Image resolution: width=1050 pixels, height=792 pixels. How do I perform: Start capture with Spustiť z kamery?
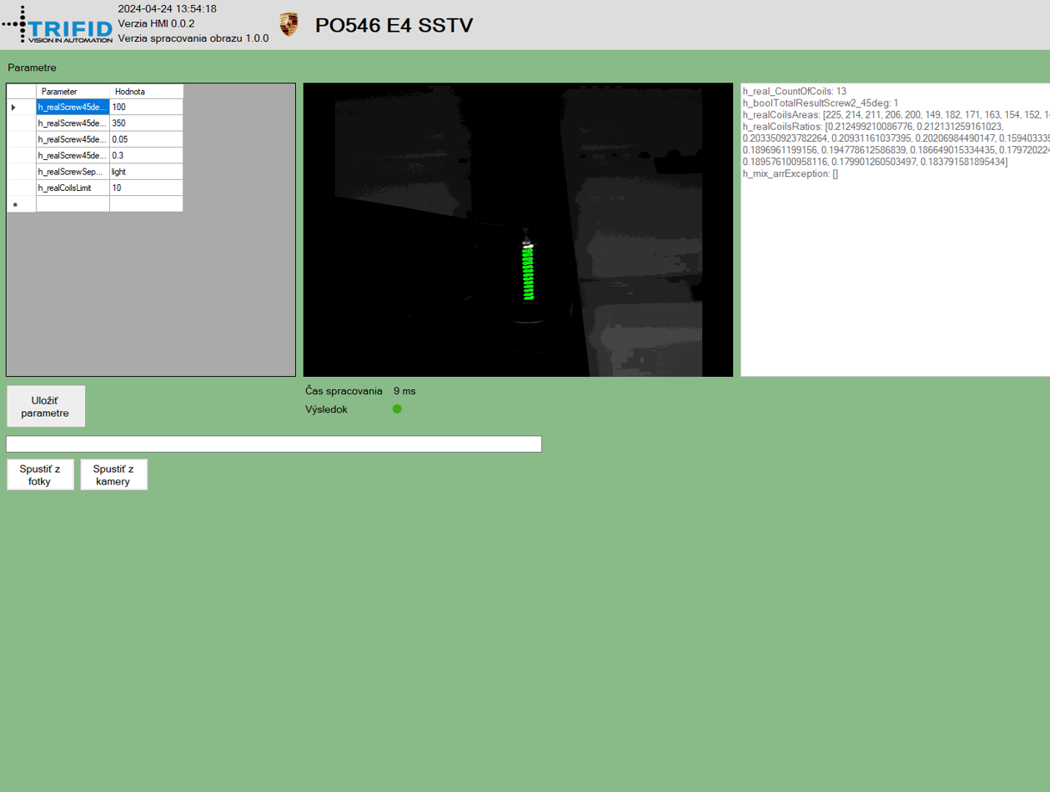pyautogui.click(x=113, y=475)
